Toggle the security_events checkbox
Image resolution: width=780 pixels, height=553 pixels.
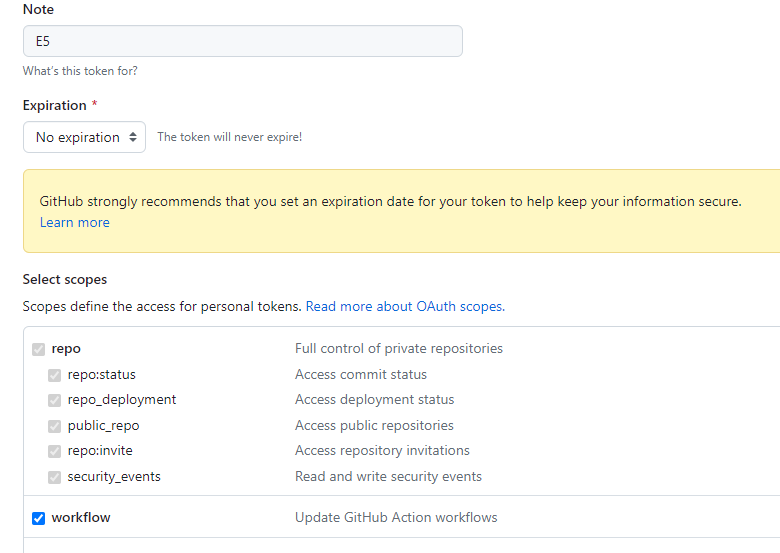click(54, 477)
